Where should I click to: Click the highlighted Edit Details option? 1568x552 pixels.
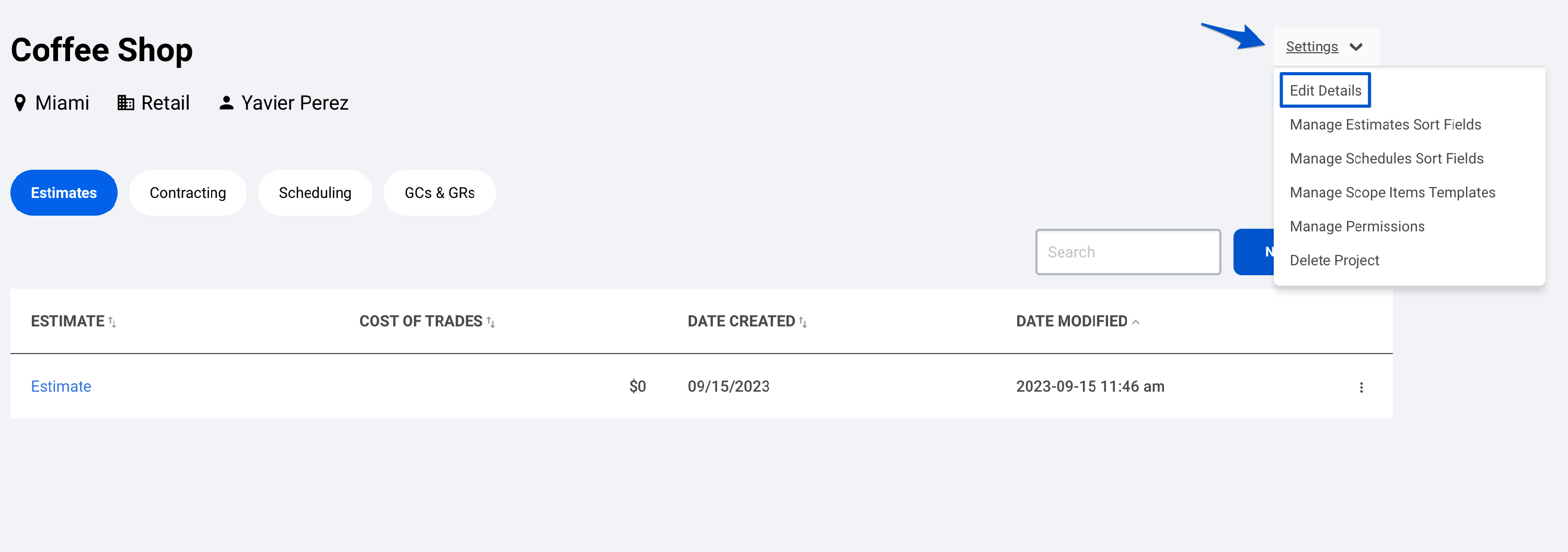pos(1325,89)
